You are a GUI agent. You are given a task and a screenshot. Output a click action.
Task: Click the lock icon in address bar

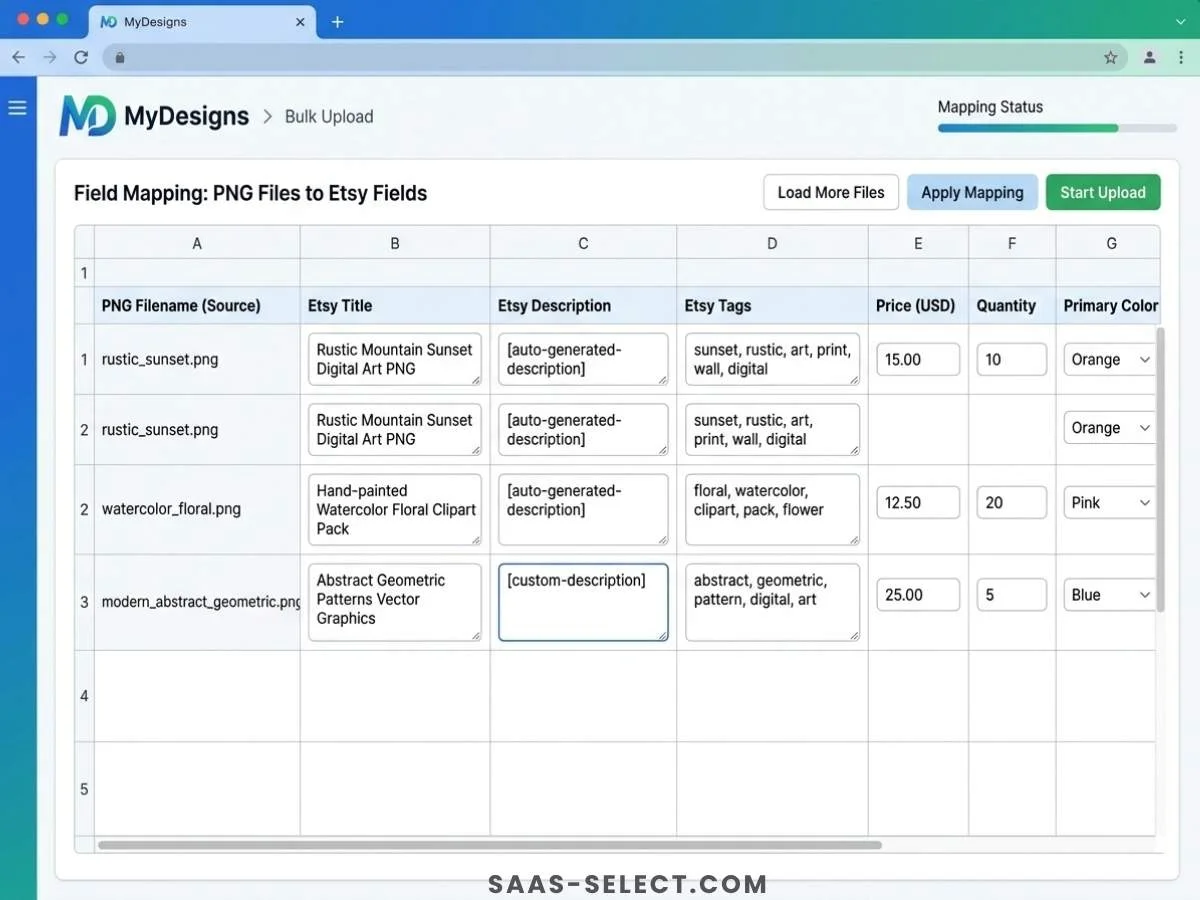[120, 58]
